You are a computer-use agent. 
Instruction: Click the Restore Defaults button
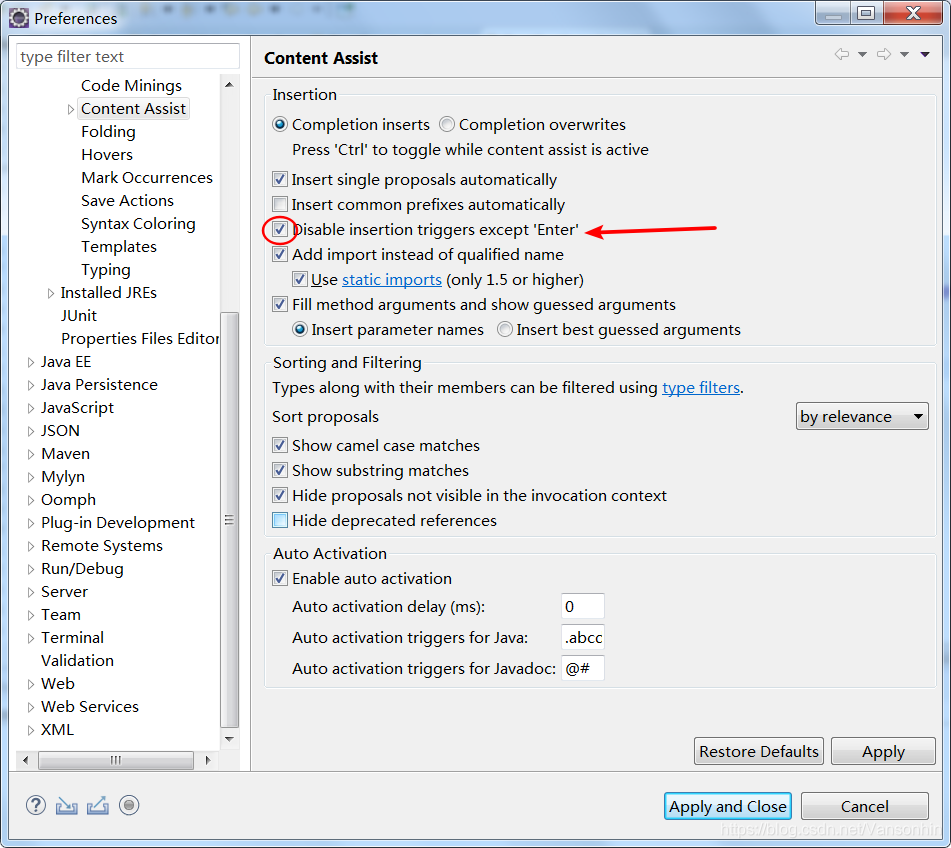click(x=759, y=752)
